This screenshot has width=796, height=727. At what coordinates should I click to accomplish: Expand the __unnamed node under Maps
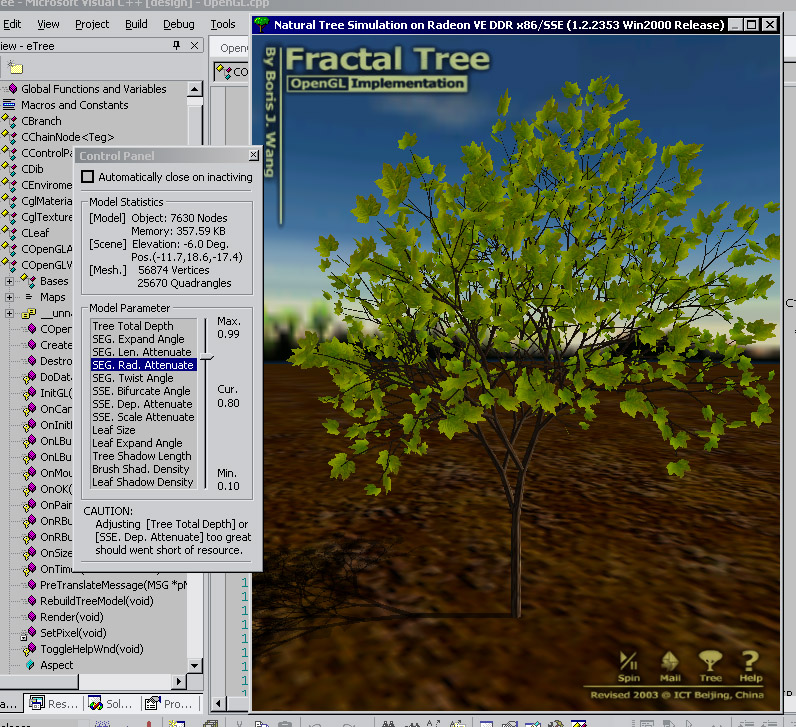(x=10, y=313)
